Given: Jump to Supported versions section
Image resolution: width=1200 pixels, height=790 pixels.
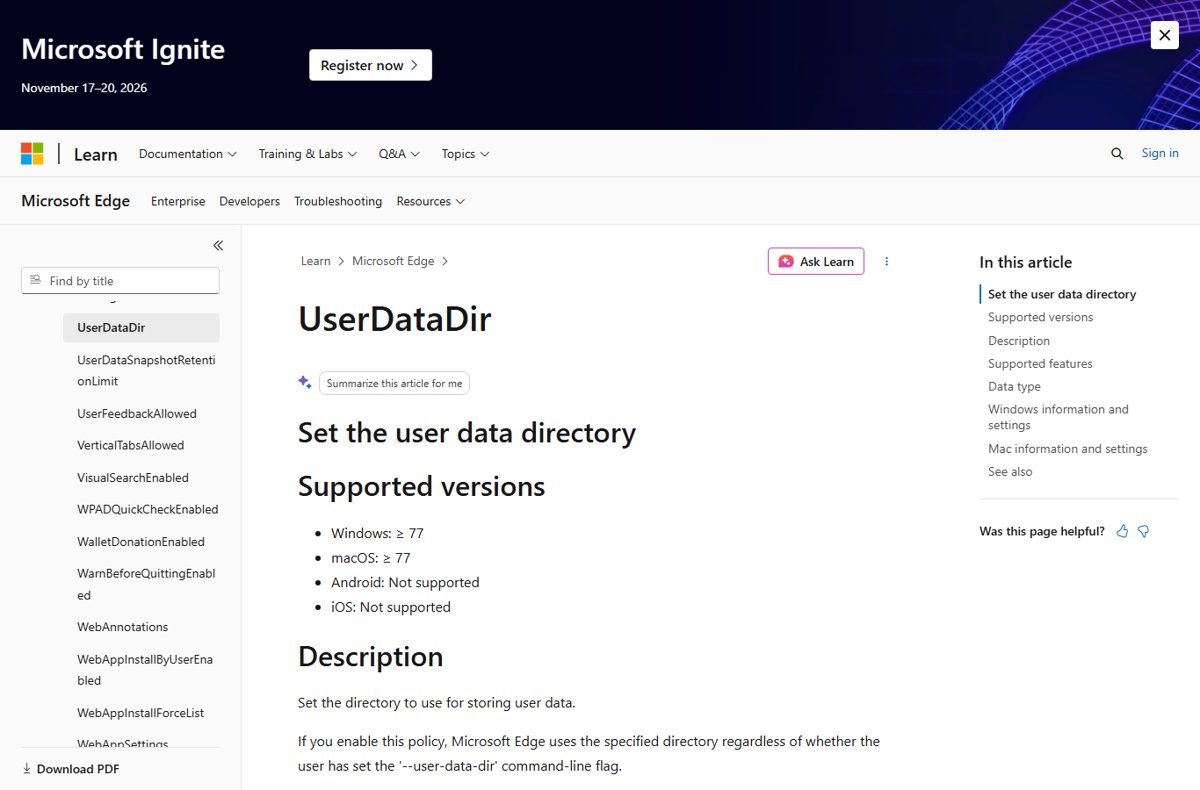Looking at the screenshot, I should (x=1041, y=317).
